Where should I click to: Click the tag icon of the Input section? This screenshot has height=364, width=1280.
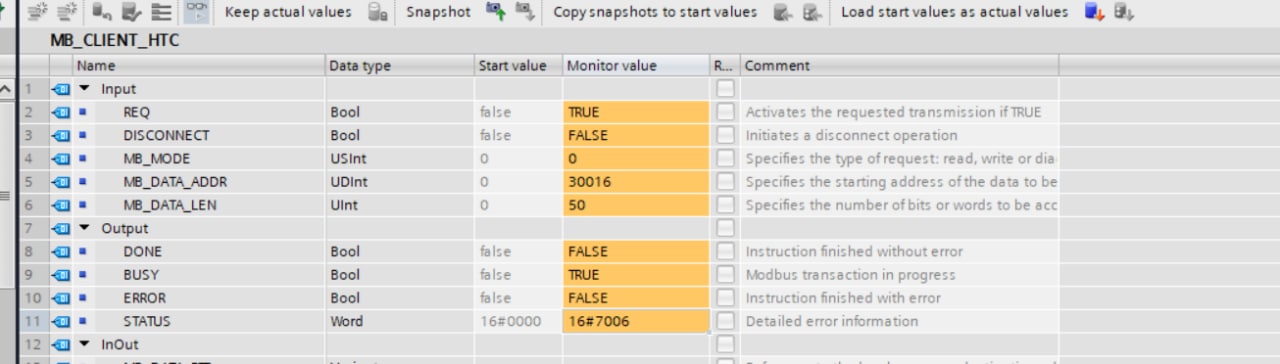pyautogui.click(x=60, y=89)
